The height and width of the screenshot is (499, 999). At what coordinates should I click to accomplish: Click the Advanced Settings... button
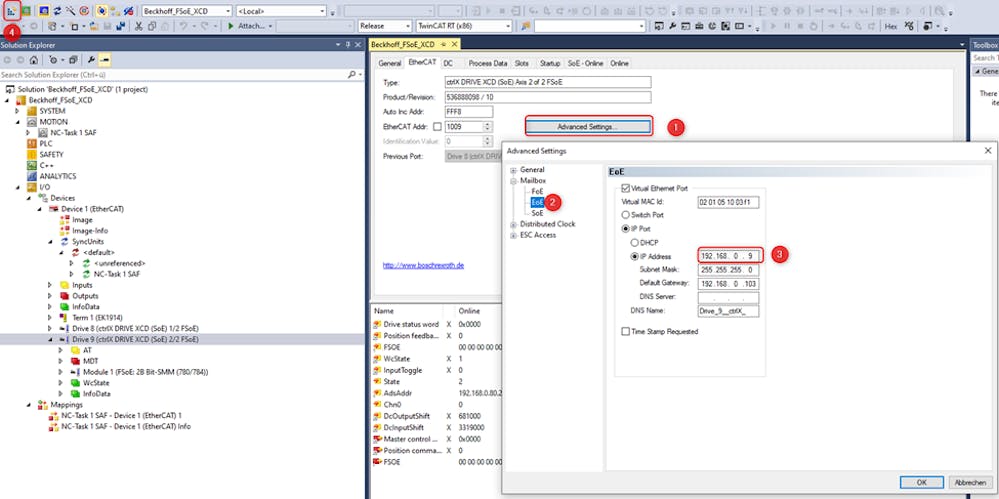pos(587,127)
